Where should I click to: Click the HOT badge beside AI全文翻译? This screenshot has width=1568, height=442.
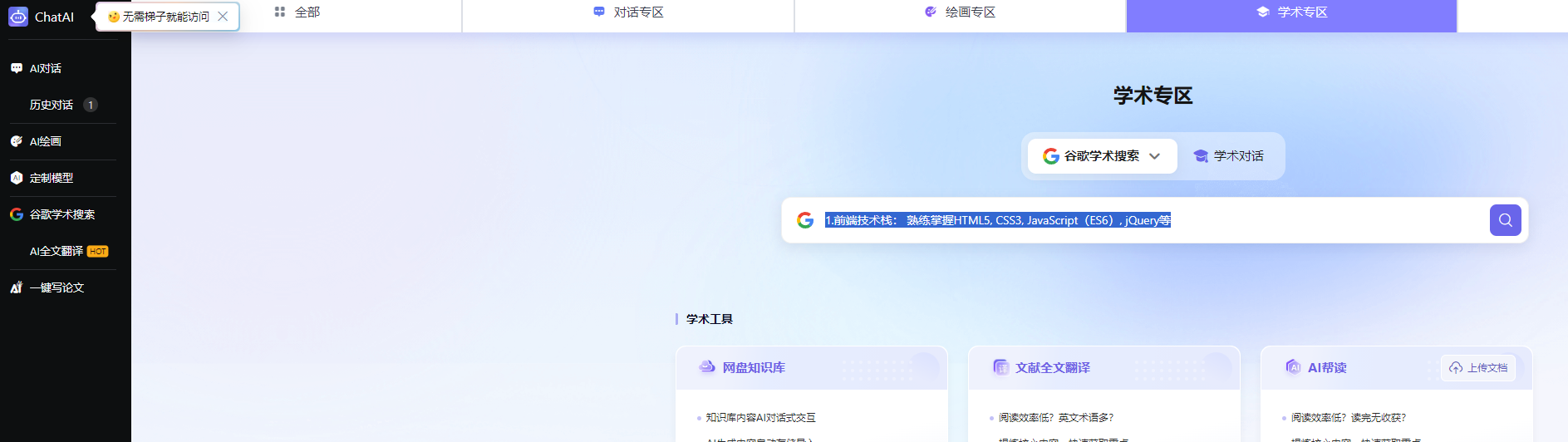pyautogui.click(x=98, y=252)
